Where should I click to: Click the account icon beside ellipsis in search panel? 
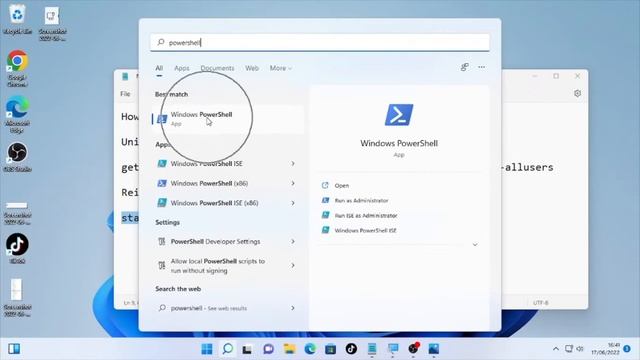[x=464, y=67]
